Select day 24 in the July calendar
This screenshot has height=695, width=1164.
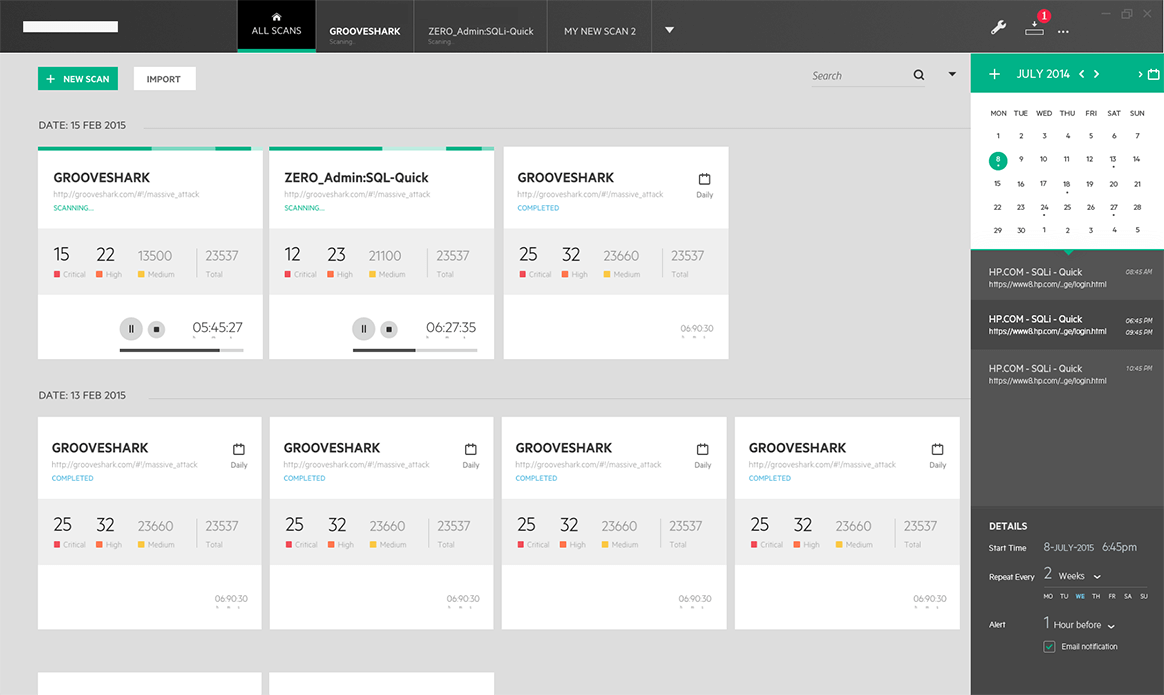(1044, 208)
